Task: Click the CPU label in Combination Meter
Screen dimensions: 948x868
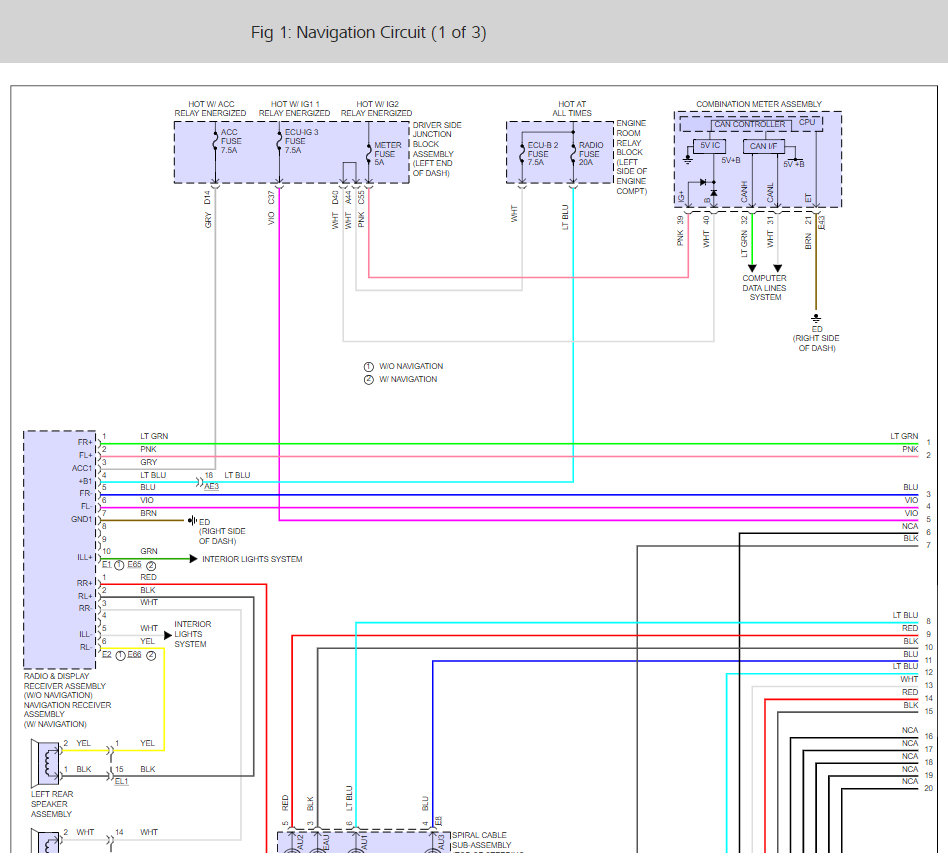Action: coord(807,122)
